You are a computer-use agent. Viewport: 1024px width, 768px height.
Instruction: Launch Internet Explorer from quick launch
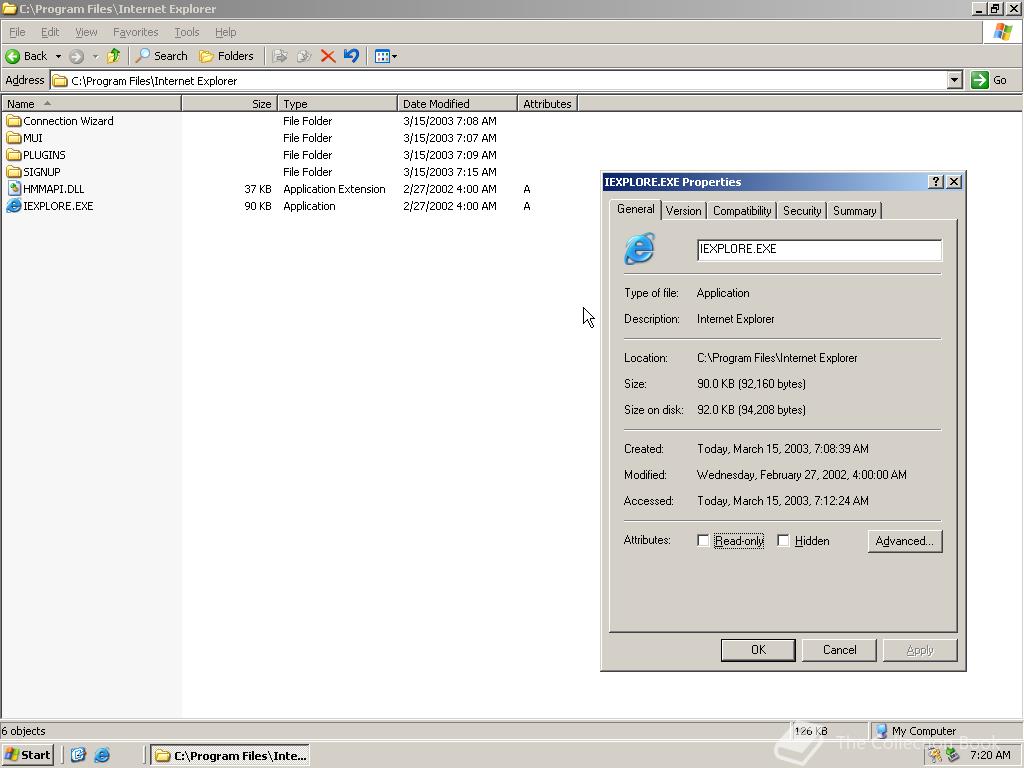click(x=102, y=755)
